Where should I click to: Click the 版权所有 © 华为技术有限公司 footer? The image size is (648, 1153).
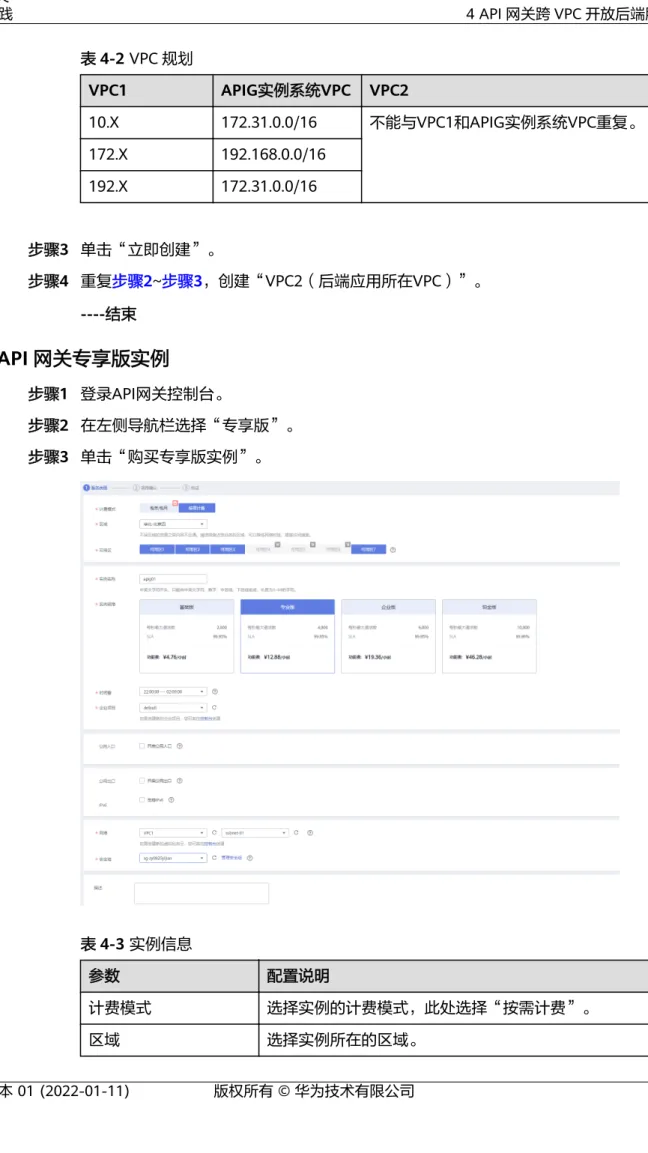coord(314,1090)
